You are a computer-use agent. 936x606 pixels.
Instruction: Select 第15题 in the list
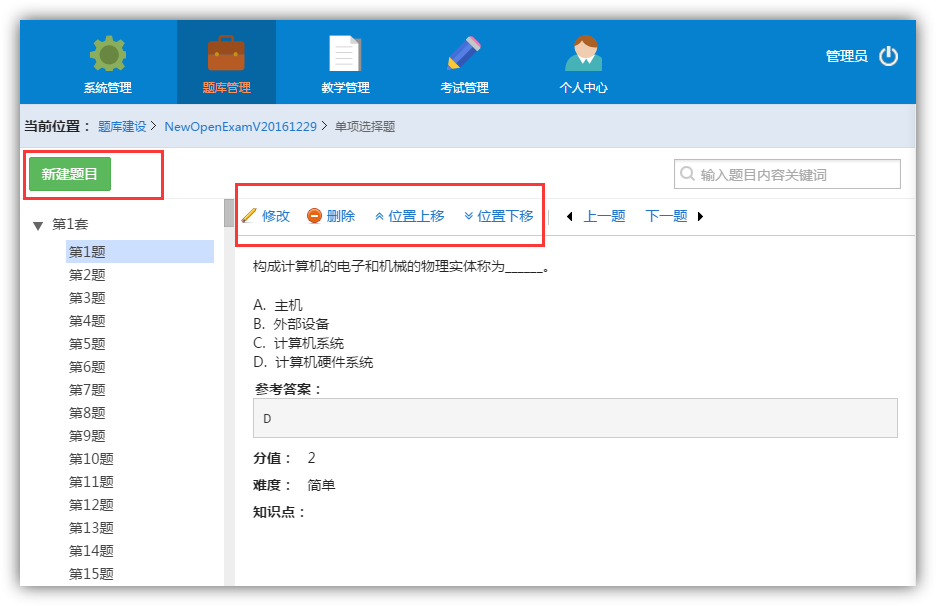point(91,574)
